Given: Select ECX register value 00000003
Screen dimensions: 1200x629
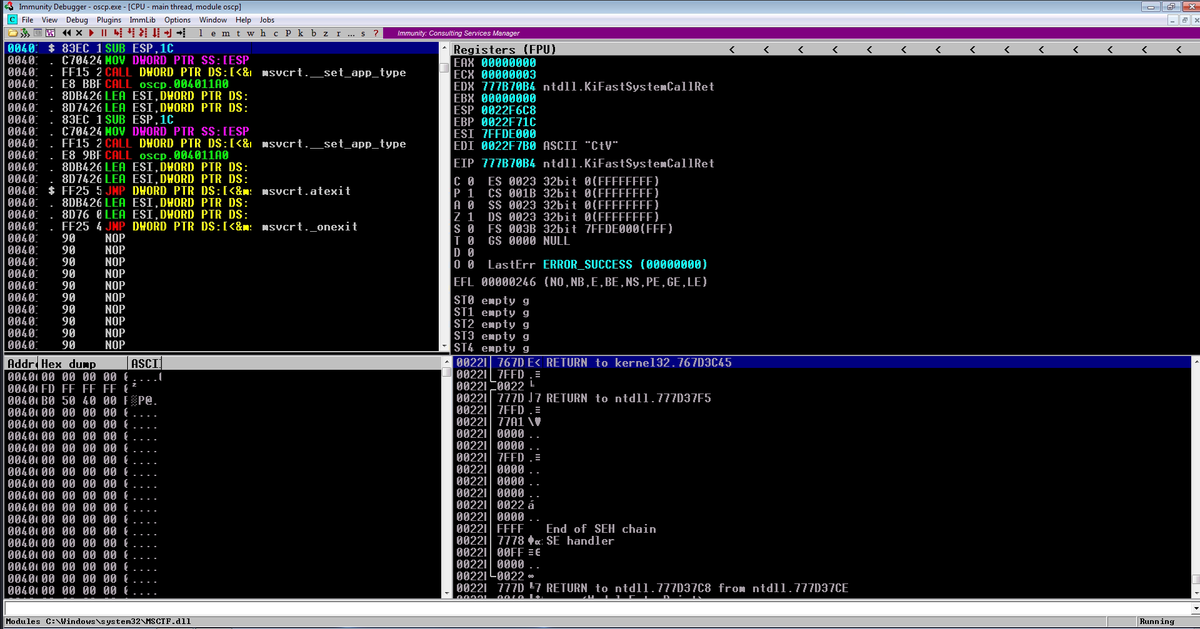Looking at the screenshot, I should point(510,74).
